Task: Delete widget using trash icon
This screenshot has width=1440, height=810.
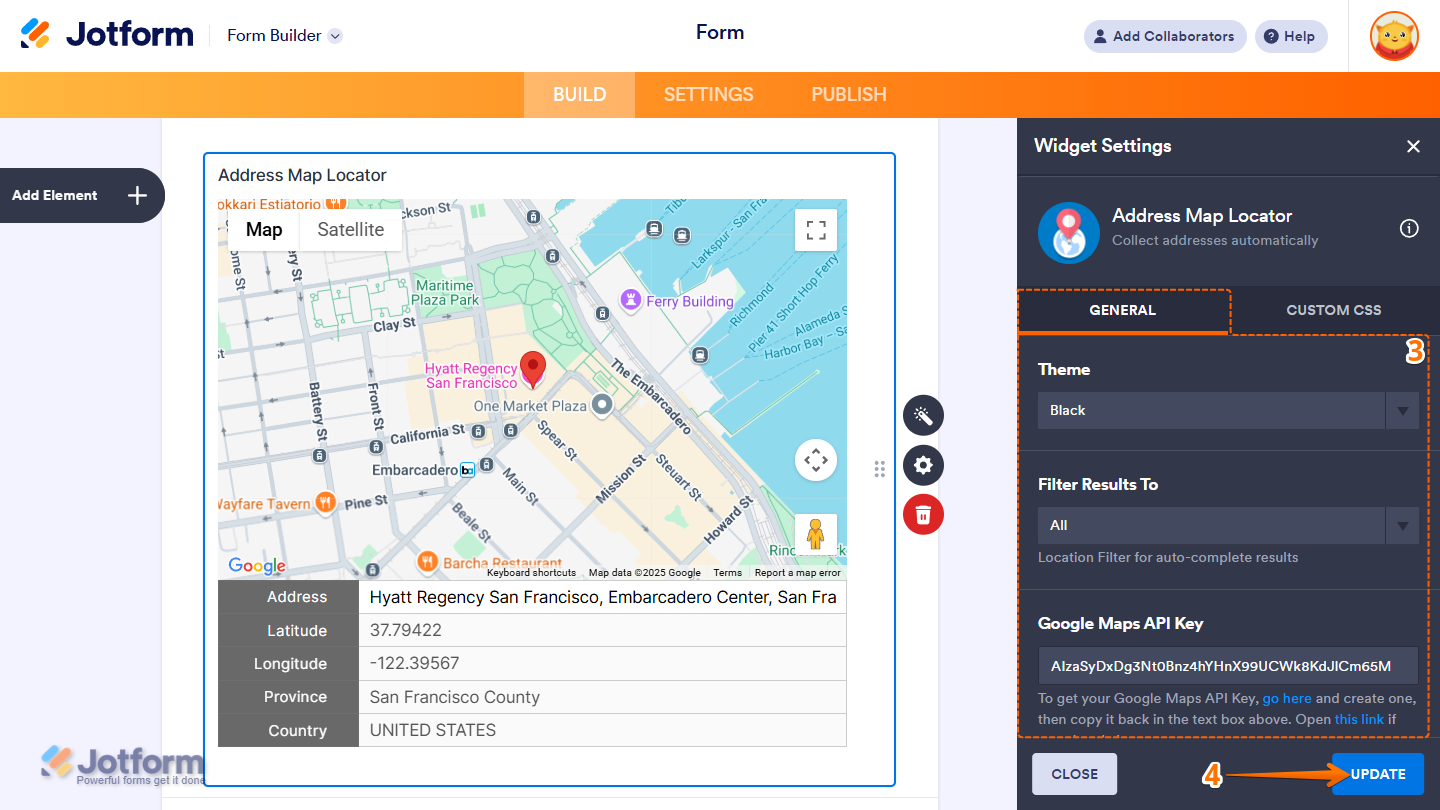Action: click(923, 514)
